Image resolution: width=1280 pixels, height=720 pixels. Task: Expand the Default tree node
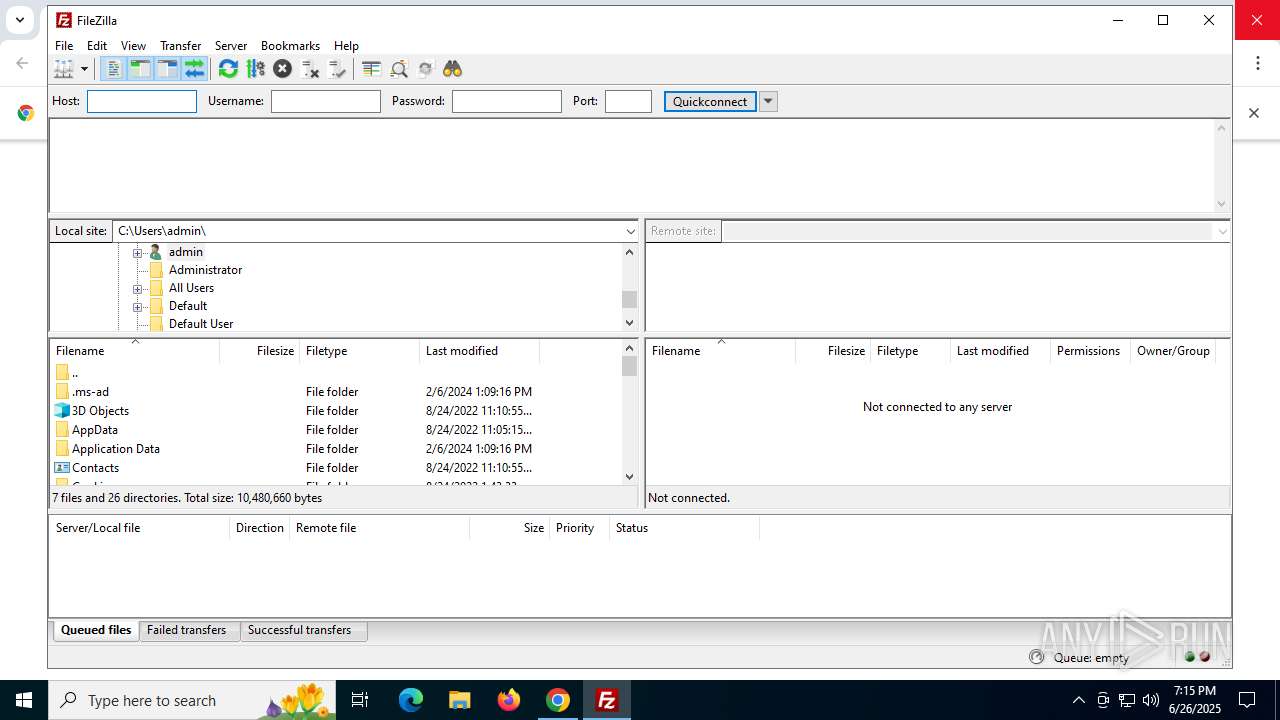(137, 306)
